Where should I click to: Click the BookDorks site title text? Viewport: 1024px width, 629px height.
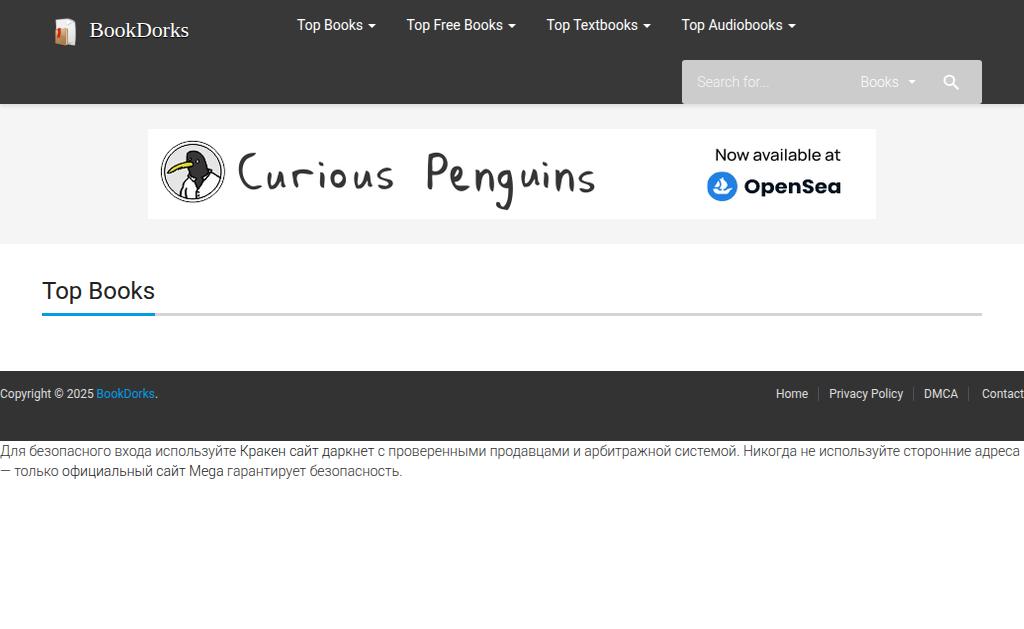pos(139,30)
